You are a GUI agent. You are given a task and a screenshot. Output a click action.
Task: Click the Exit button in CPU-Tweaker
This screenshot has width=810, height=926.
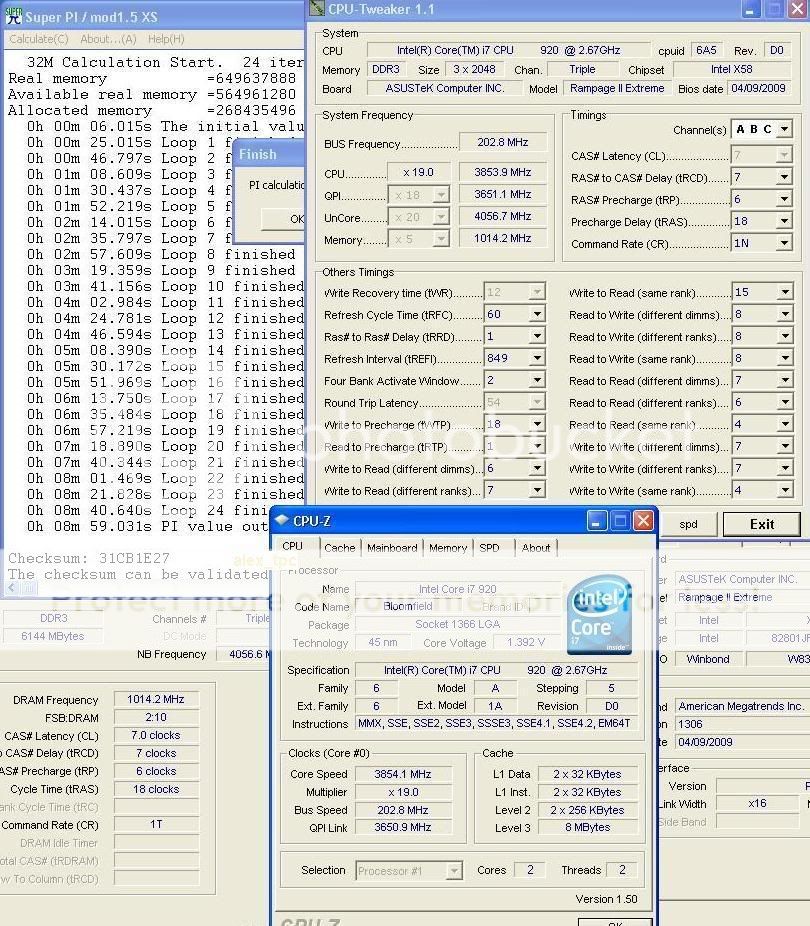click(762, 524)
